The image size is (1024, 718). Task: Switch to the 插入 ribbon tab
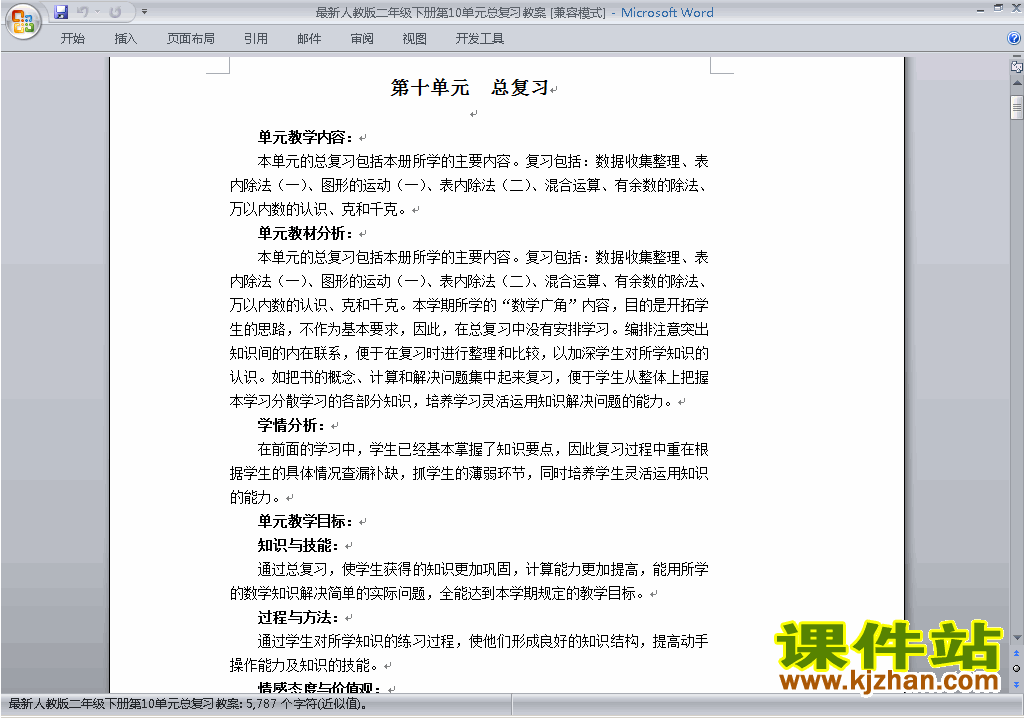coord(125,39)
